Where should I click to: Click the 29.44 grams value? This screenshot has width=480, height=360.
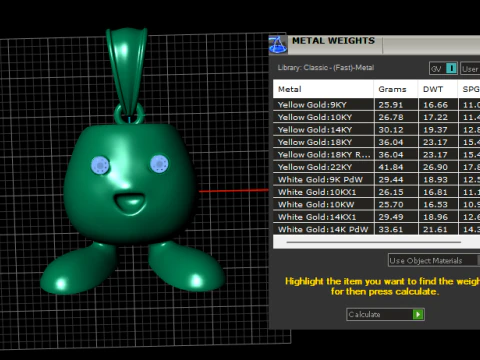point(391,179)
